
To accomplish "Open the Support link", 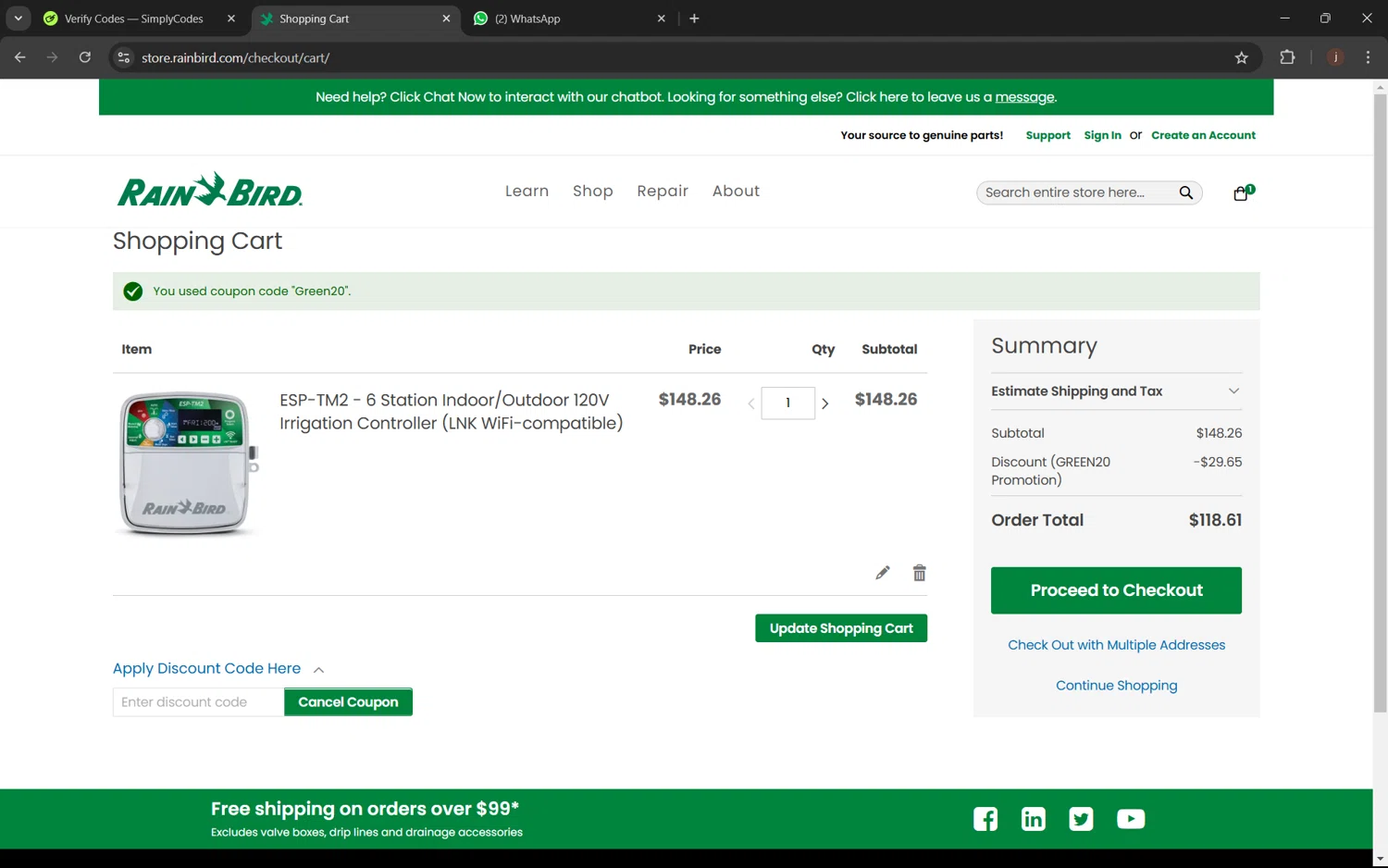I will 1047,135.
